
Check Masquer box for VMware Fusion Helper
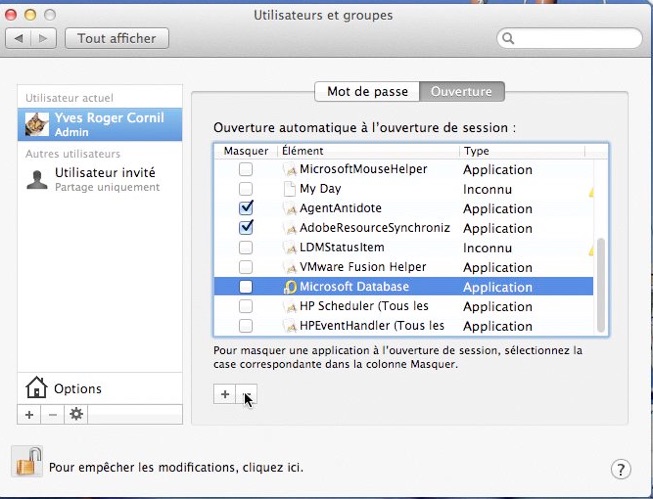246,267
